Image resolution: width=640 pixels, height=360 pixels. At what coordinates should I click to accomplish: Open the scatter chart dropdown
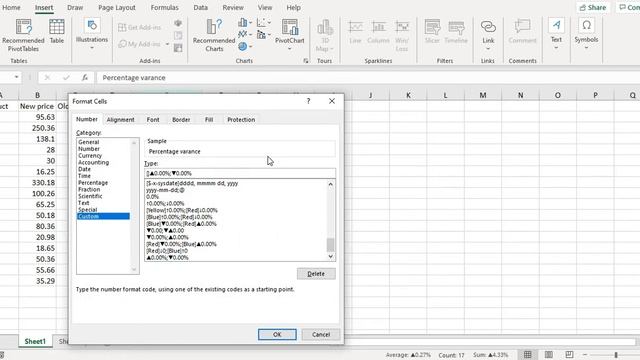(264, 23)
